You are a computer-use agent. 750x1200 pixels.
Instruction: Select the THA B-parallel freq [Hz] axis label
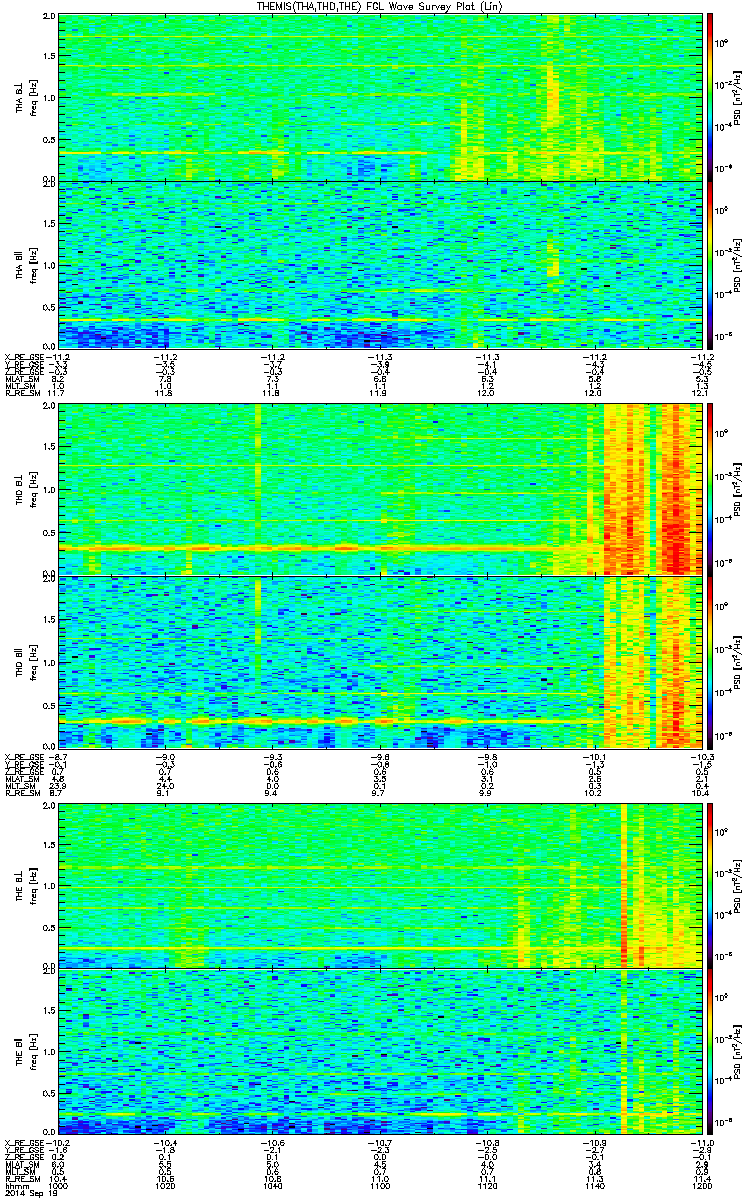point(30,264)
